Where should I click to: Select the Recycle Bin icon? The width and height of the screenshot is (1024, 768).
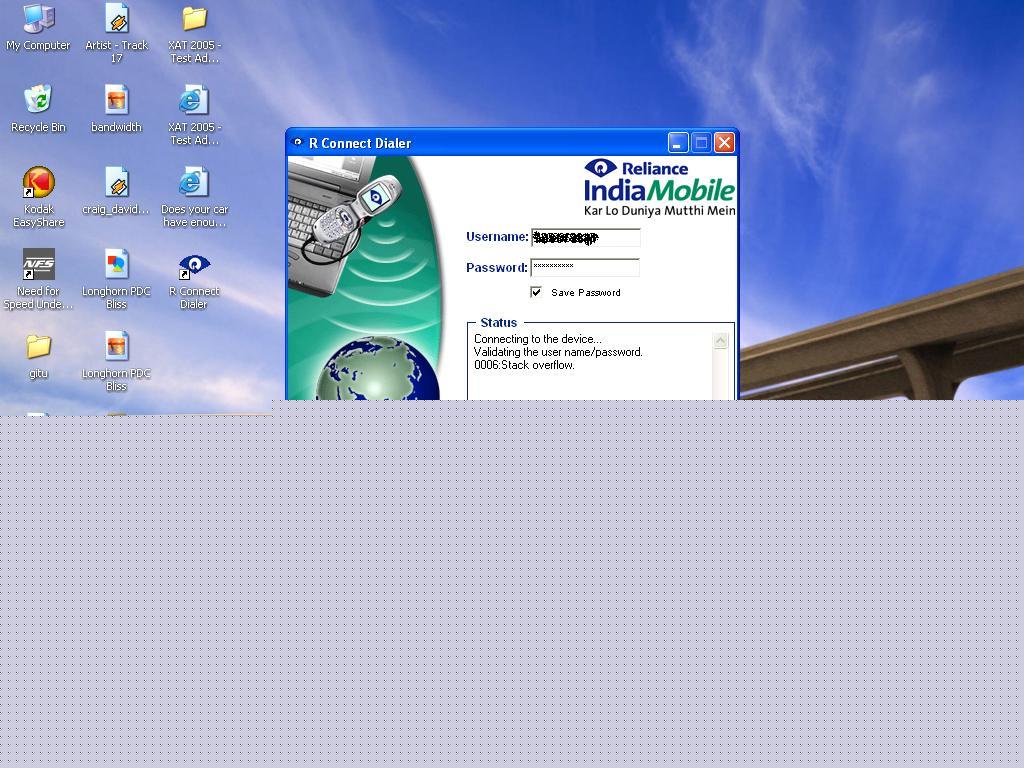pyautogui.click(x=38, y=101)
